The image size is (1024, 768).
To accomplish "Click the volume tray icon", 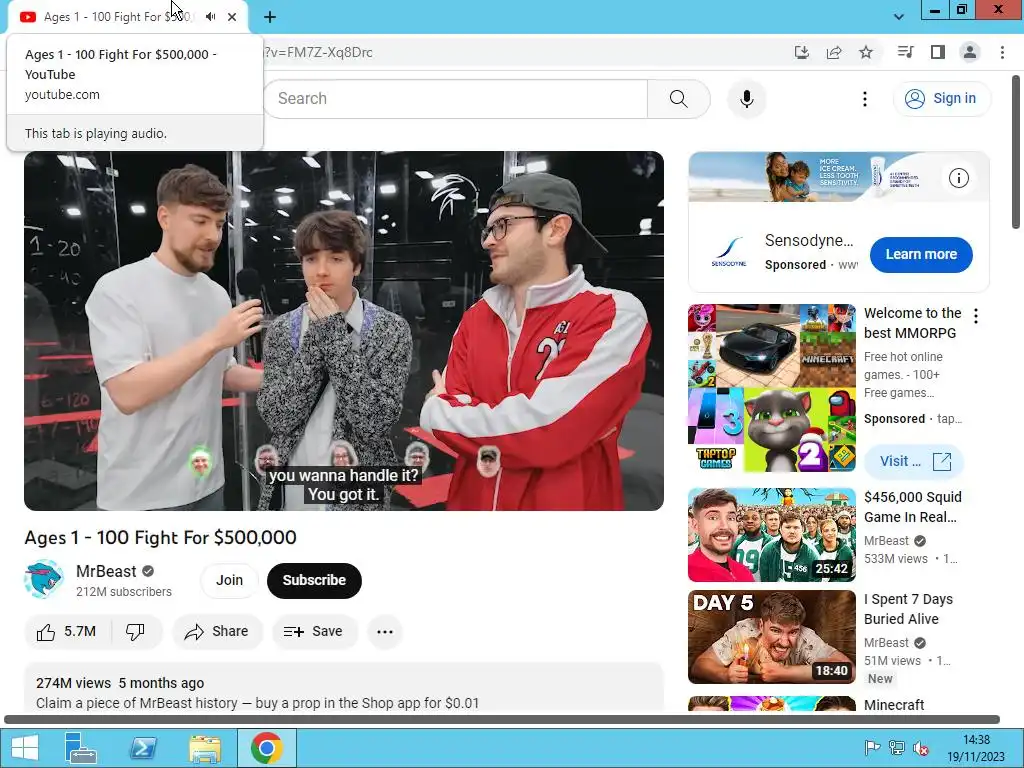I will click(x=921, y=748).
